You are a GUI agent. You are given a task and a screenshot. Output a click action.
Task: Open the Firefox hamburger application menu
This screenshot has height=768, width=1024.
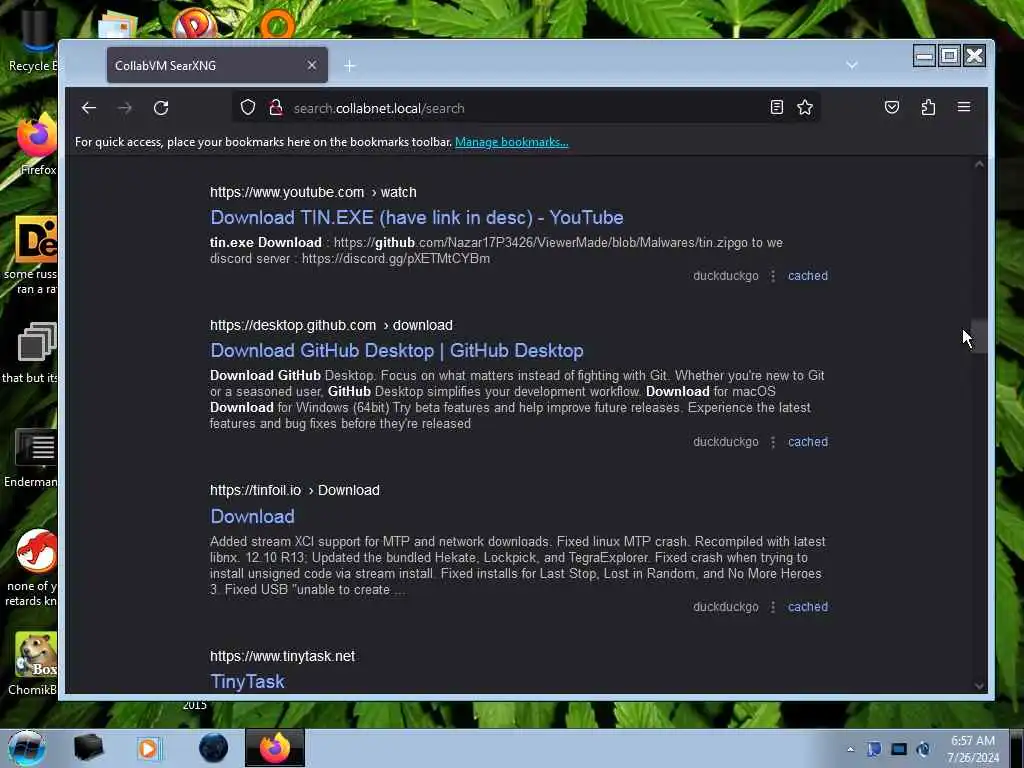[x=964, y=107]
